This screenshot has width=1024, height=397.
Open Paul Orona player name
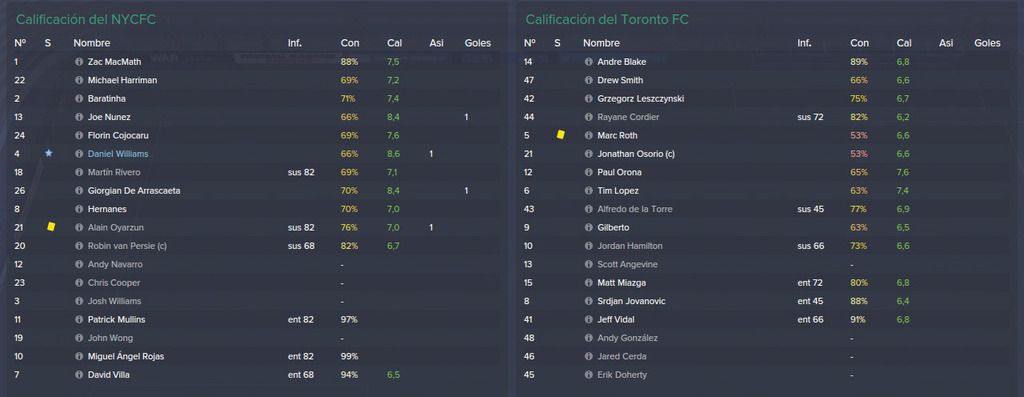619,172
